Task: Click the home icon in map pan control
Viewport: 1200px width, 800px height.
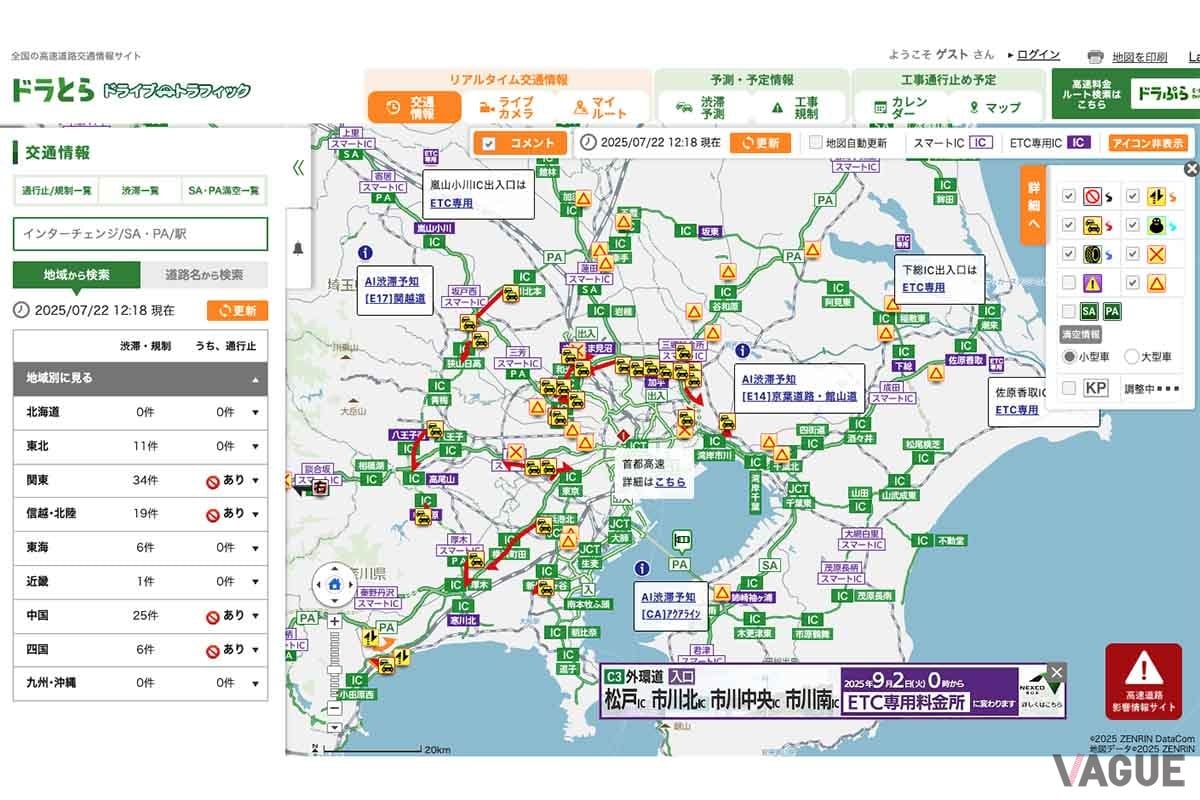Action: 334,585
